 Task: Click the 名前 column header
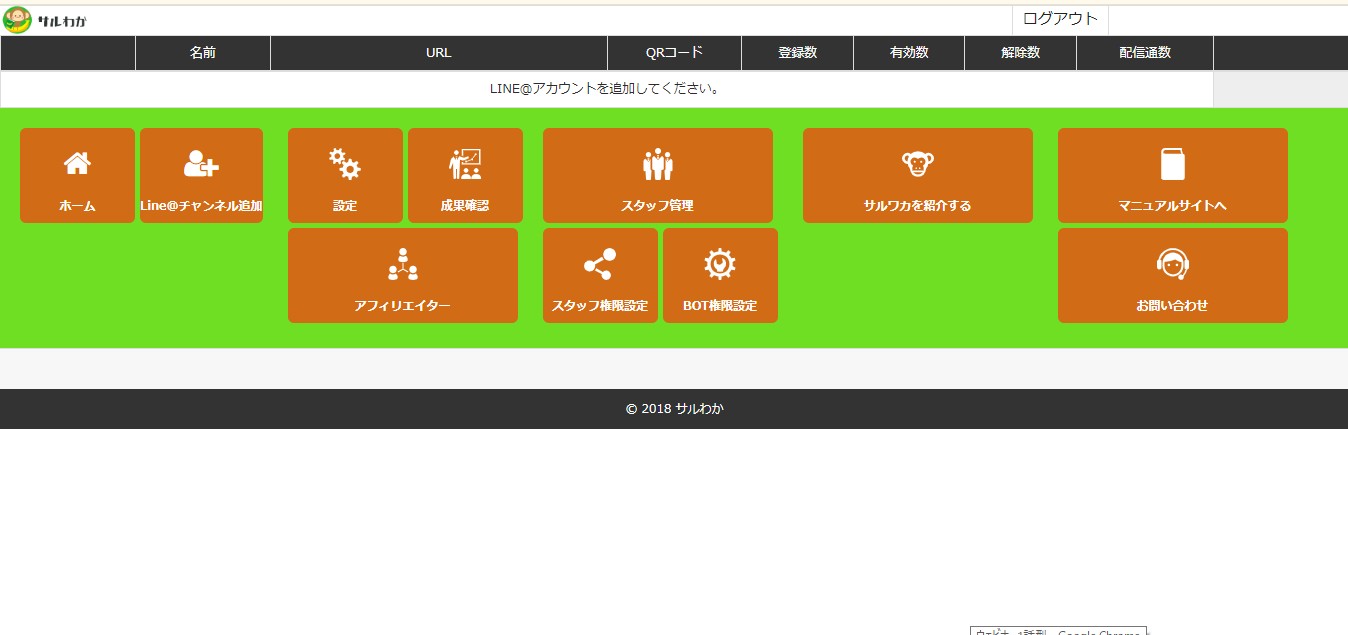(x=203, y=53)
